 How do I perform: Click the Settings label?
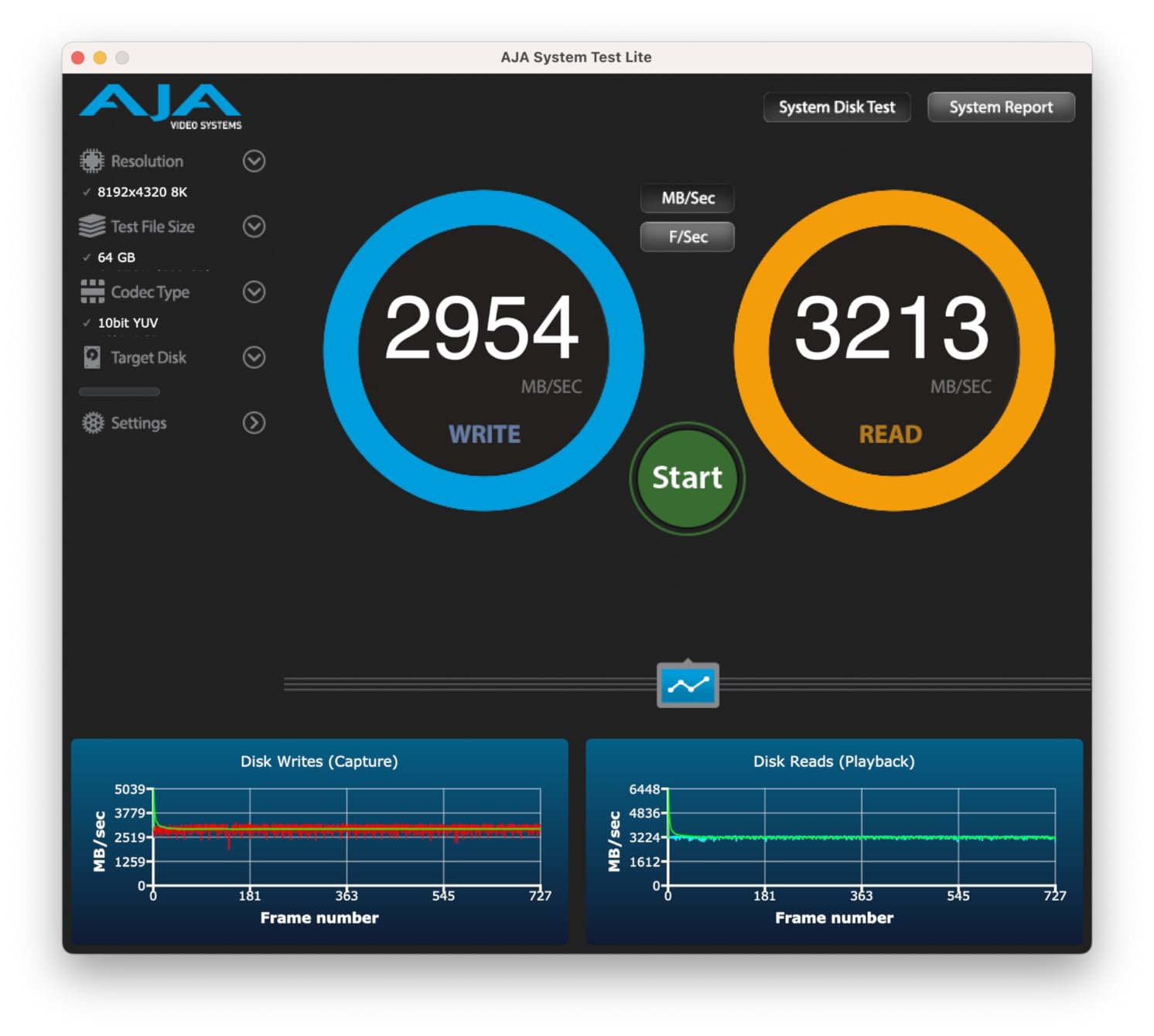[x=138, y=423]
